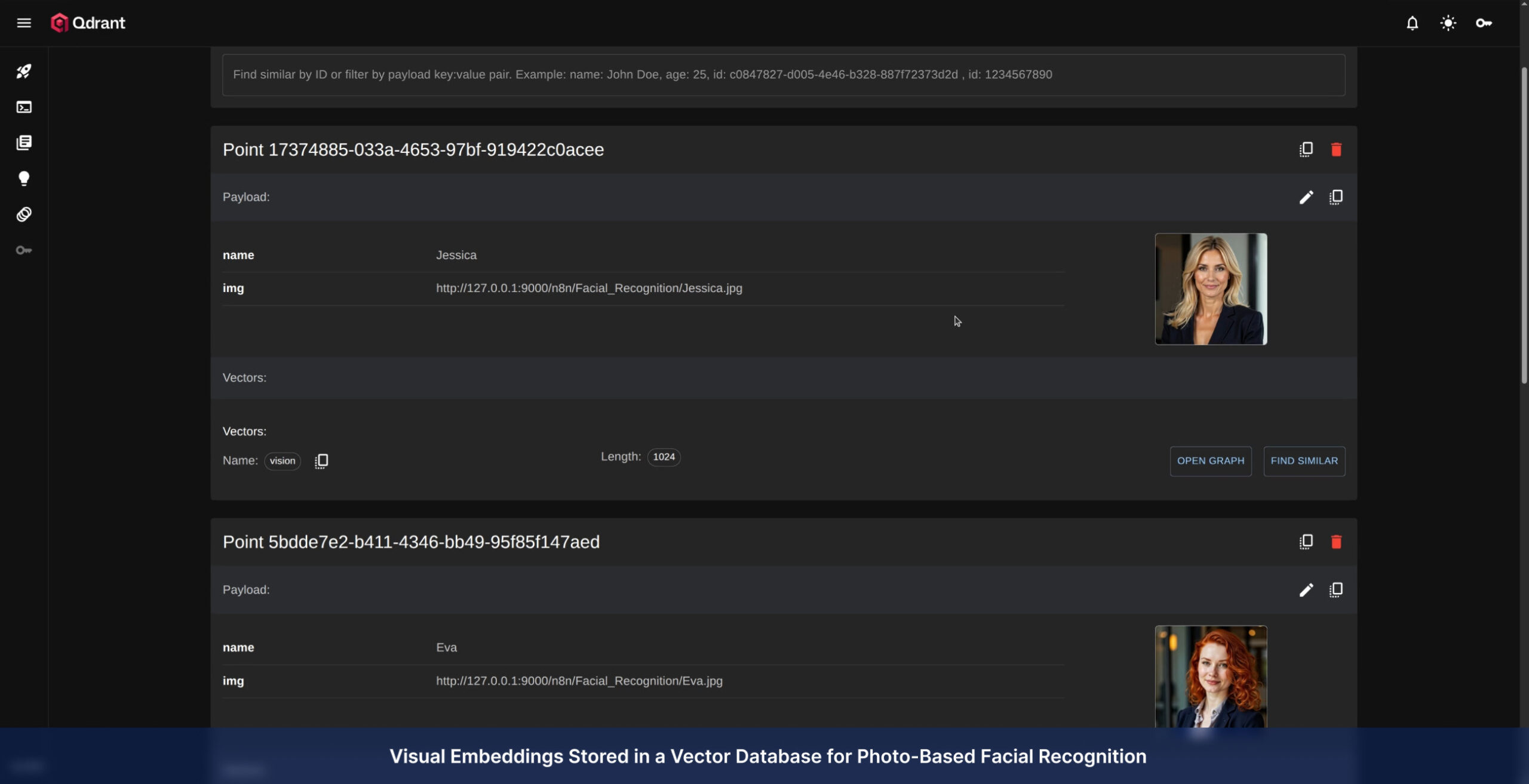Image resolution: width=1529 pixels, height=784 pixels.
Task: Copy Jessica's payload
Action: coord(1336,197)
